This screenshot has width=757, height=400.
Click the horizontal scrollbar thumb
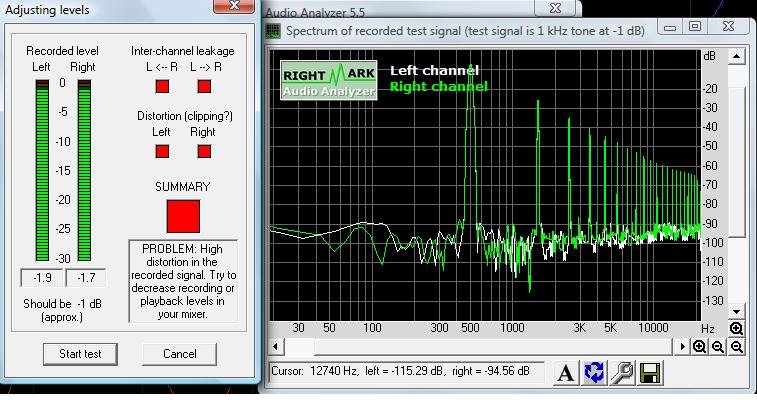tap(493, 346)
